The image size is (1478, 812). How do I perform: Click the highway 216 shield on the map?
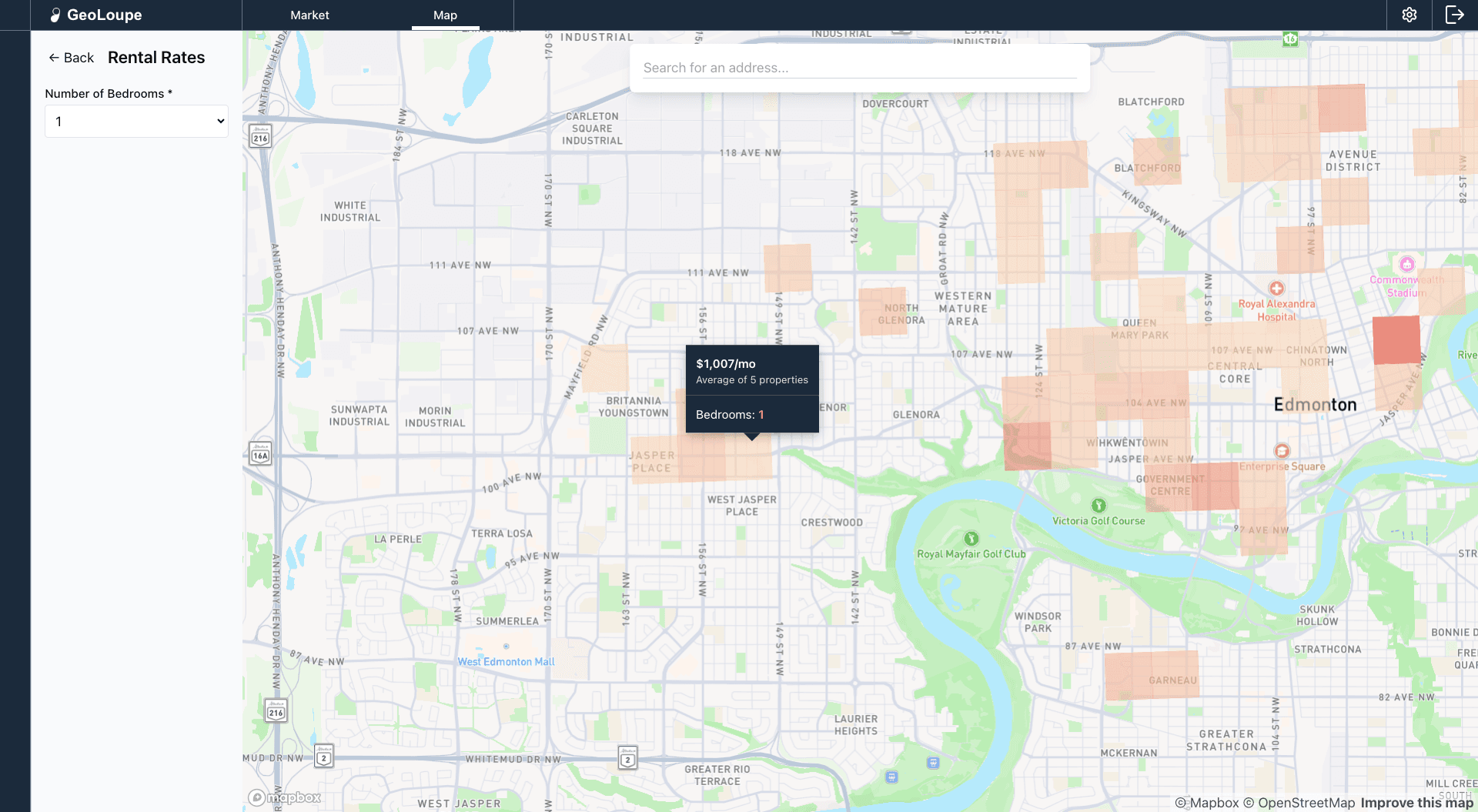(x=261, y=136)
